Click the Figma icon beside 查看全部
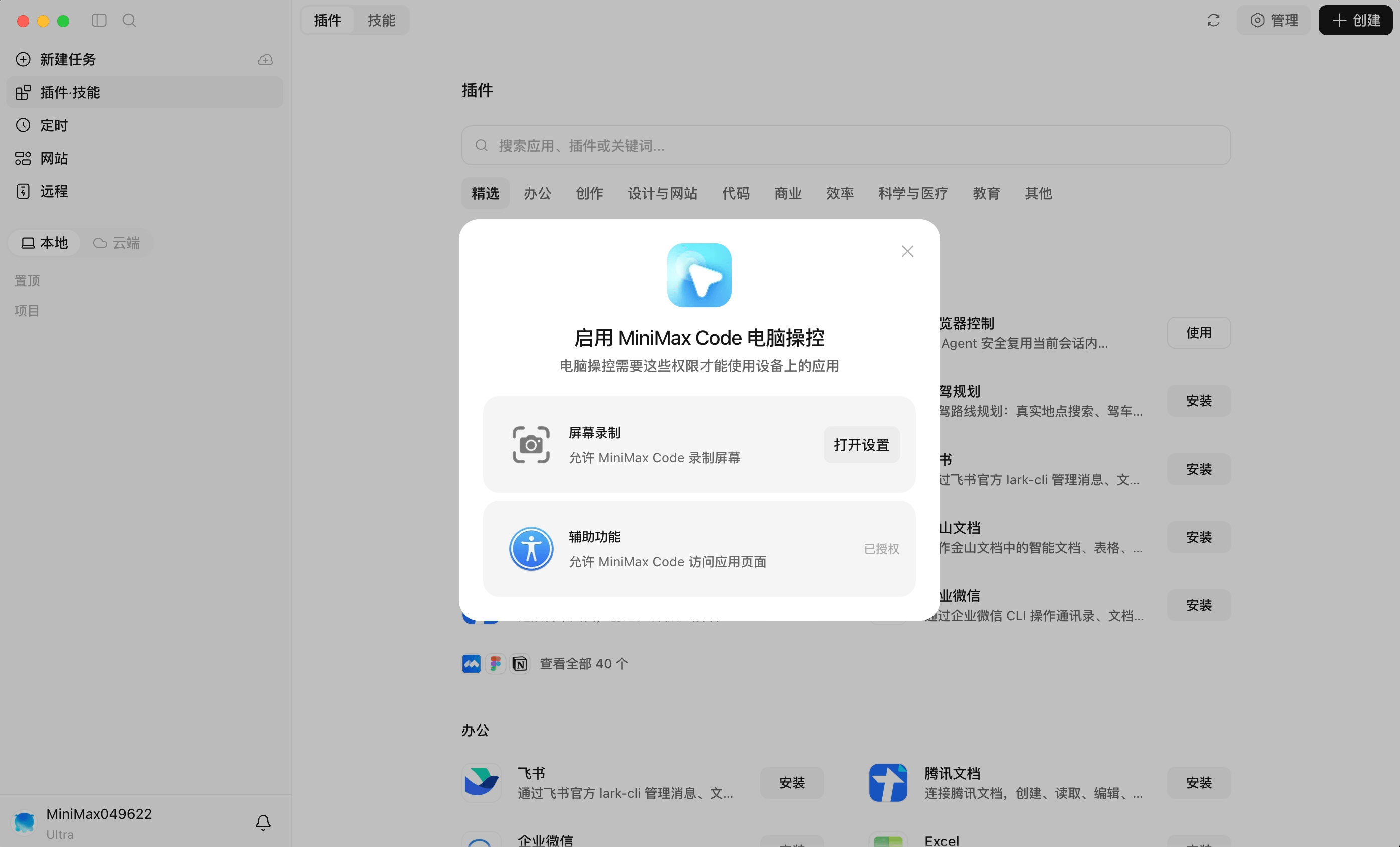Viewport: 1400px width, 847px height. [x=496, y=664]
